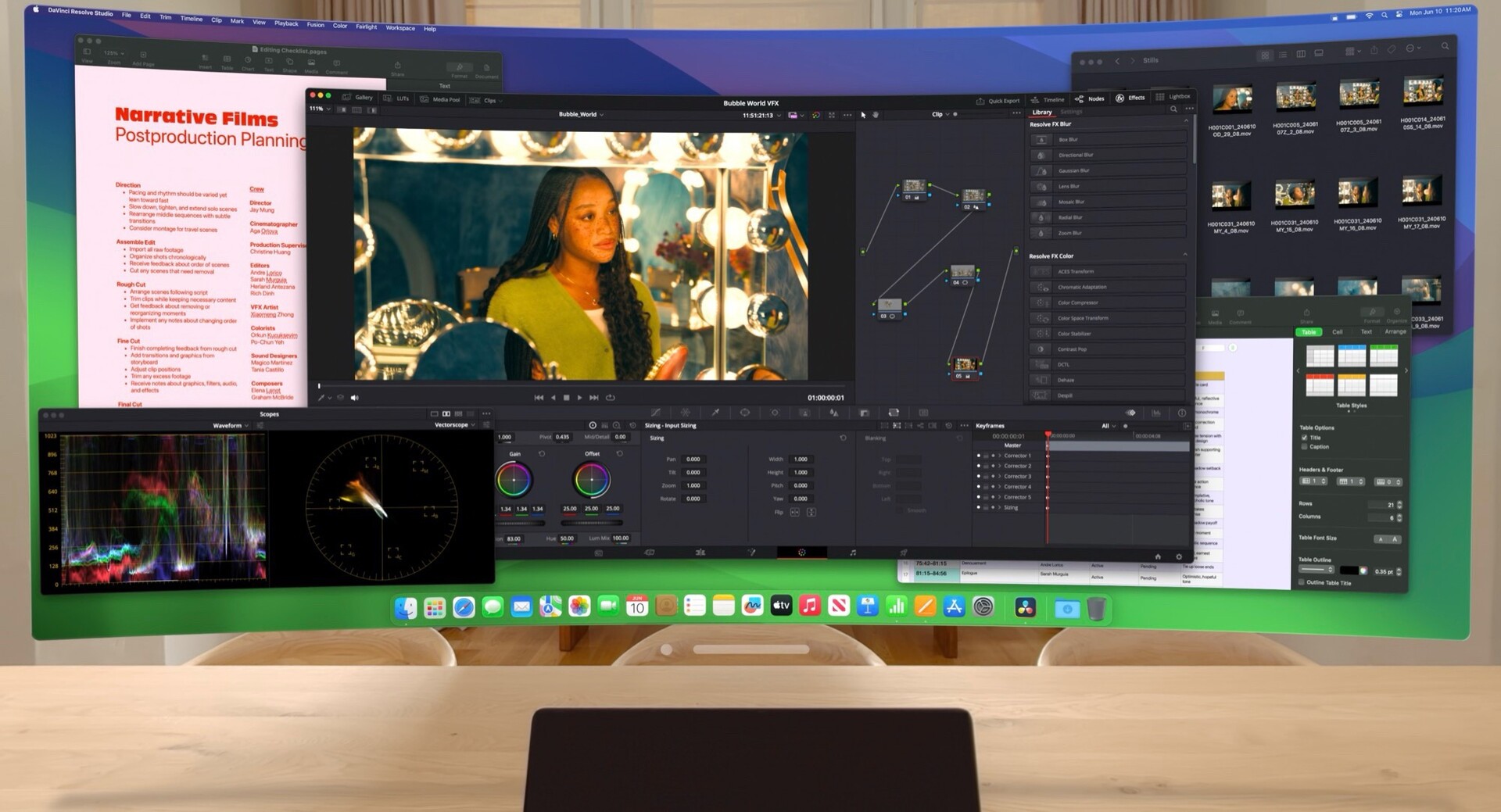Open the Playback menu in menu bar

(x=286, y=23)
